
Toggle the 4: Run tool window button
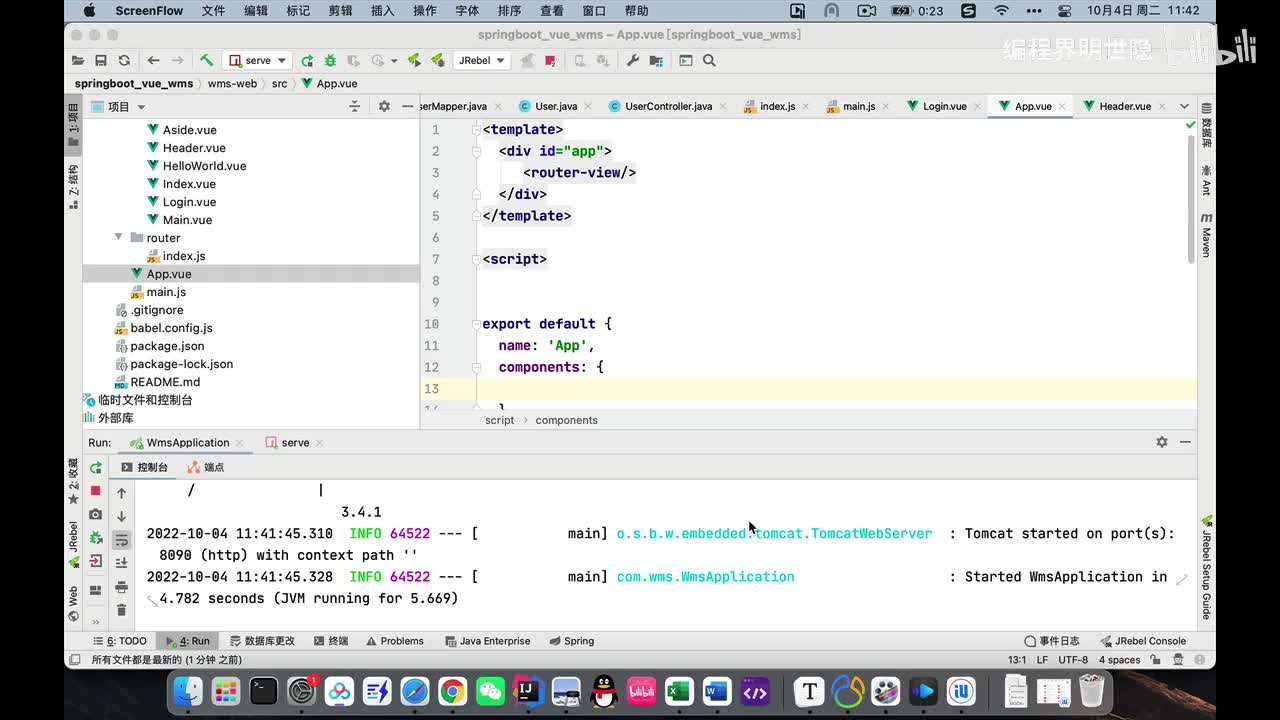tap(188, 641)
